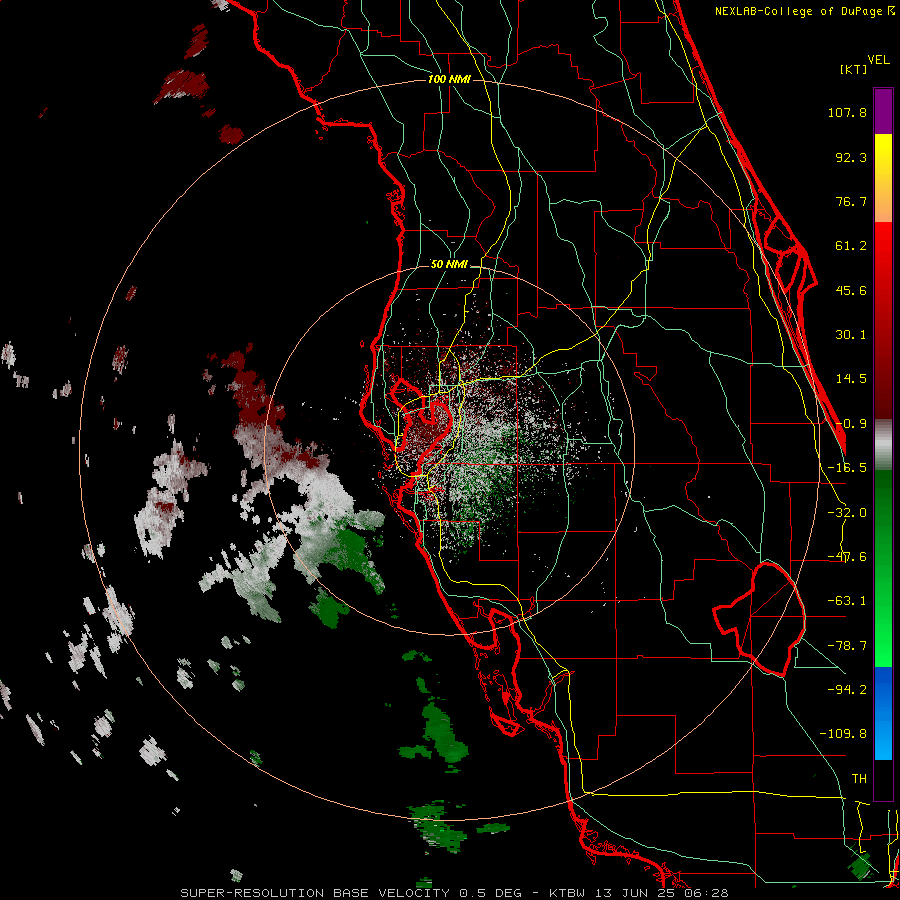Click the bright green segment of the color bar
Viewport: 900px width, 900px height.
tap(883, 568)
